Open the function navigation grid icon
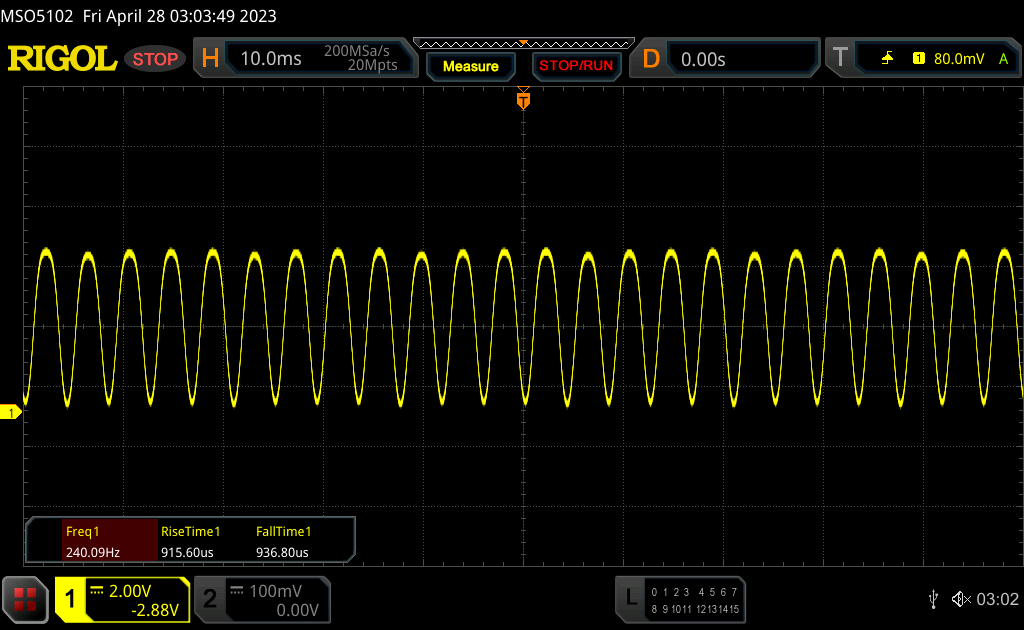This screenshot has width=1024, height=630. click(x=25, y=599)
